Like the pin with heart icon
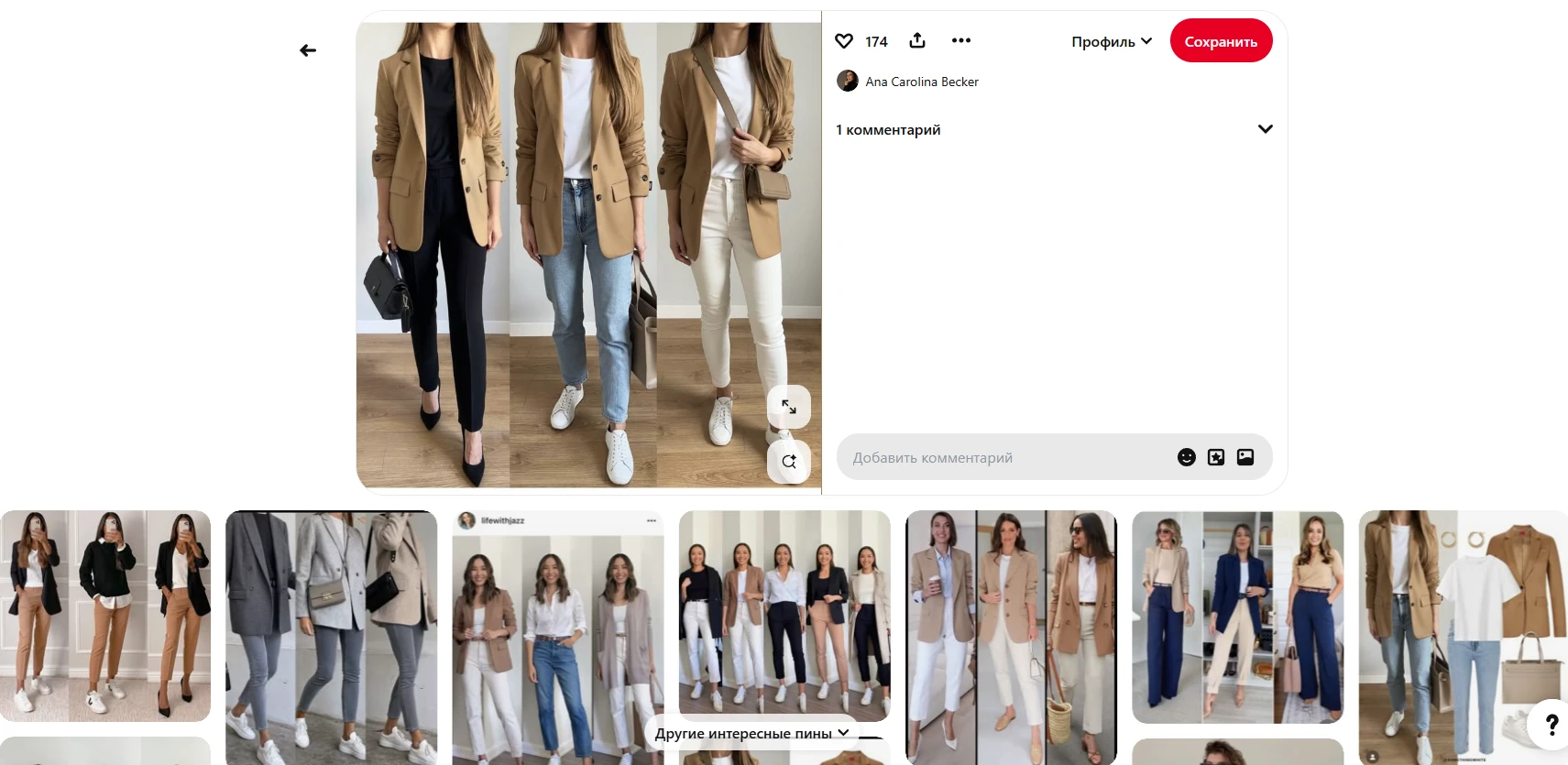 tap(844, 41)
